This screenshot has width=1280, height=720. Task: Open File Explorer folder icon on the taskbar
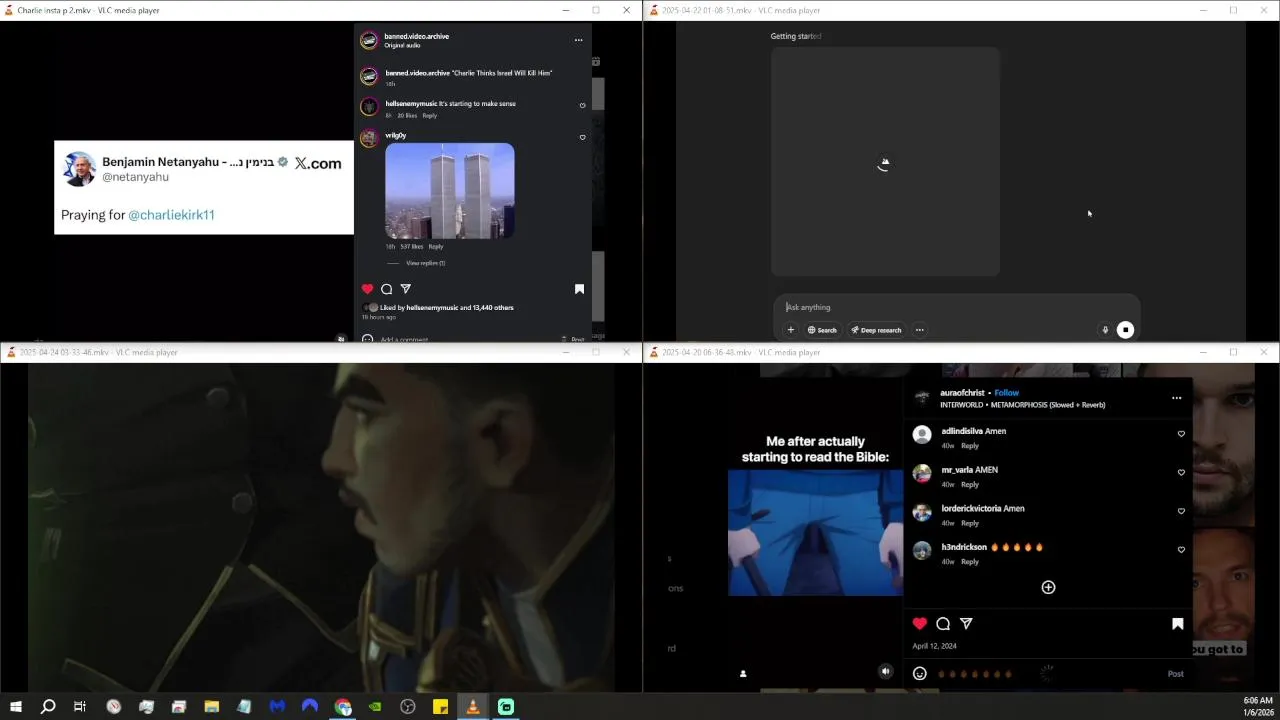(x=212, y=707)
